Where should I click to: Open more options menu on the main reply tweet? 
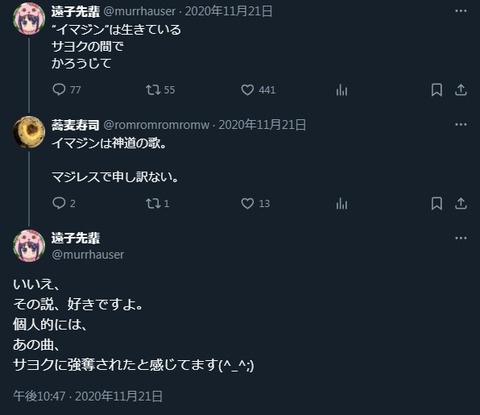[461, 238]
